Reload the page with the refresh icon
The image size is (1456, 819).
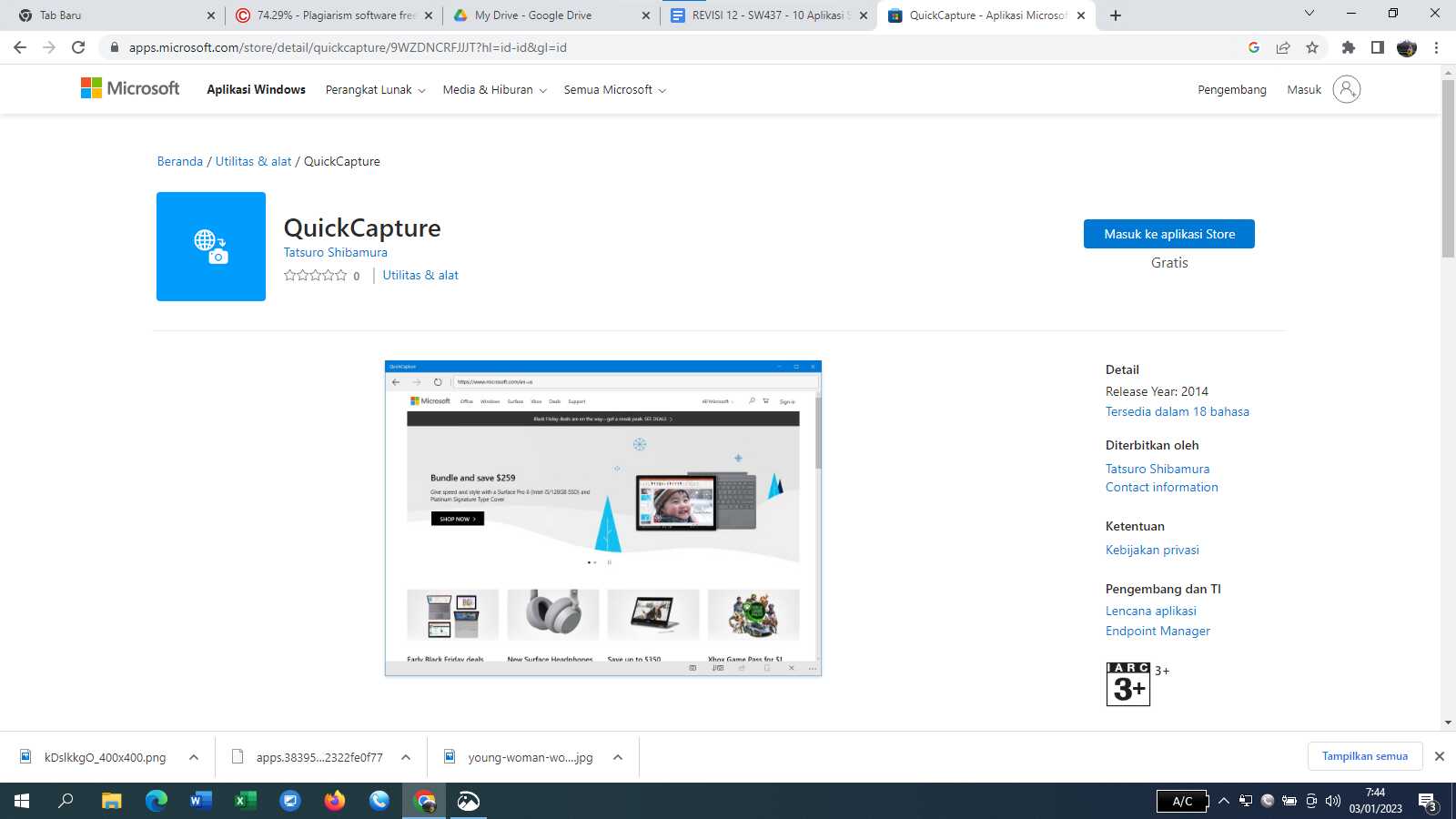click(78, 47)
